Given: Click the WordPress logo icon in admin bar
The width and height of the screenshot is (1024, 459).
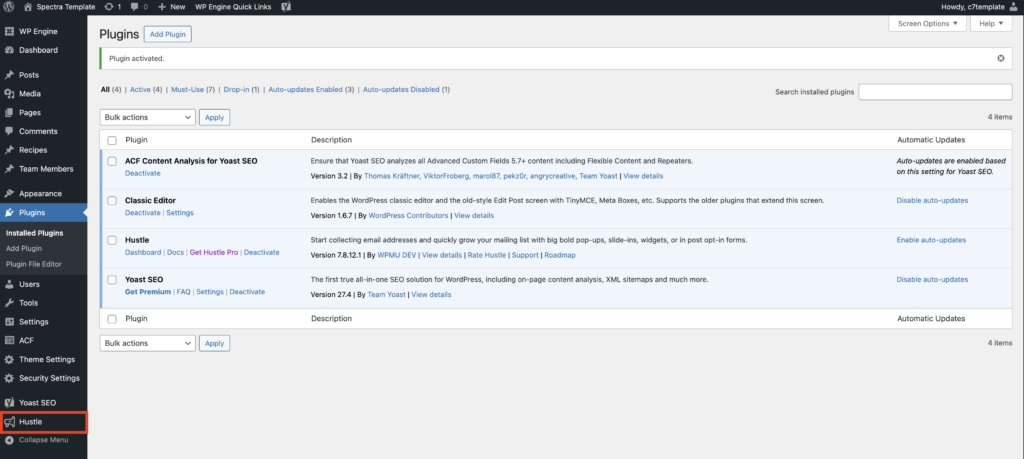Looking at the screenshot, I should (x=9, y=7).
